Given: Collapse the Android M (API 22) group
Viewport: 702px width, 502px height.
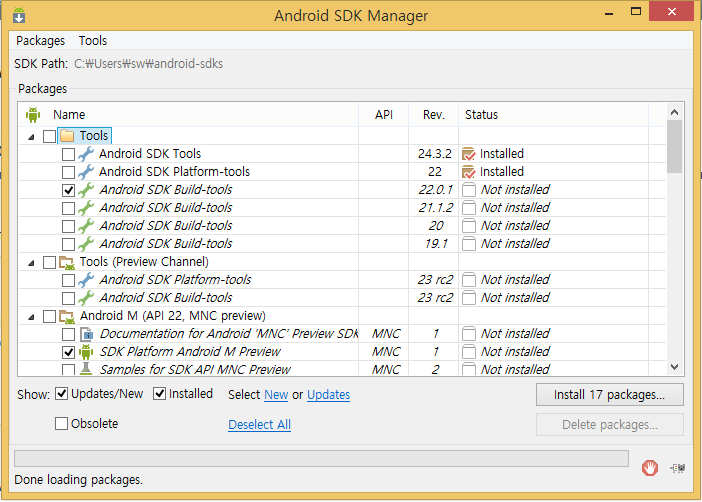Looking at the screenshot, I should (31, 317).
